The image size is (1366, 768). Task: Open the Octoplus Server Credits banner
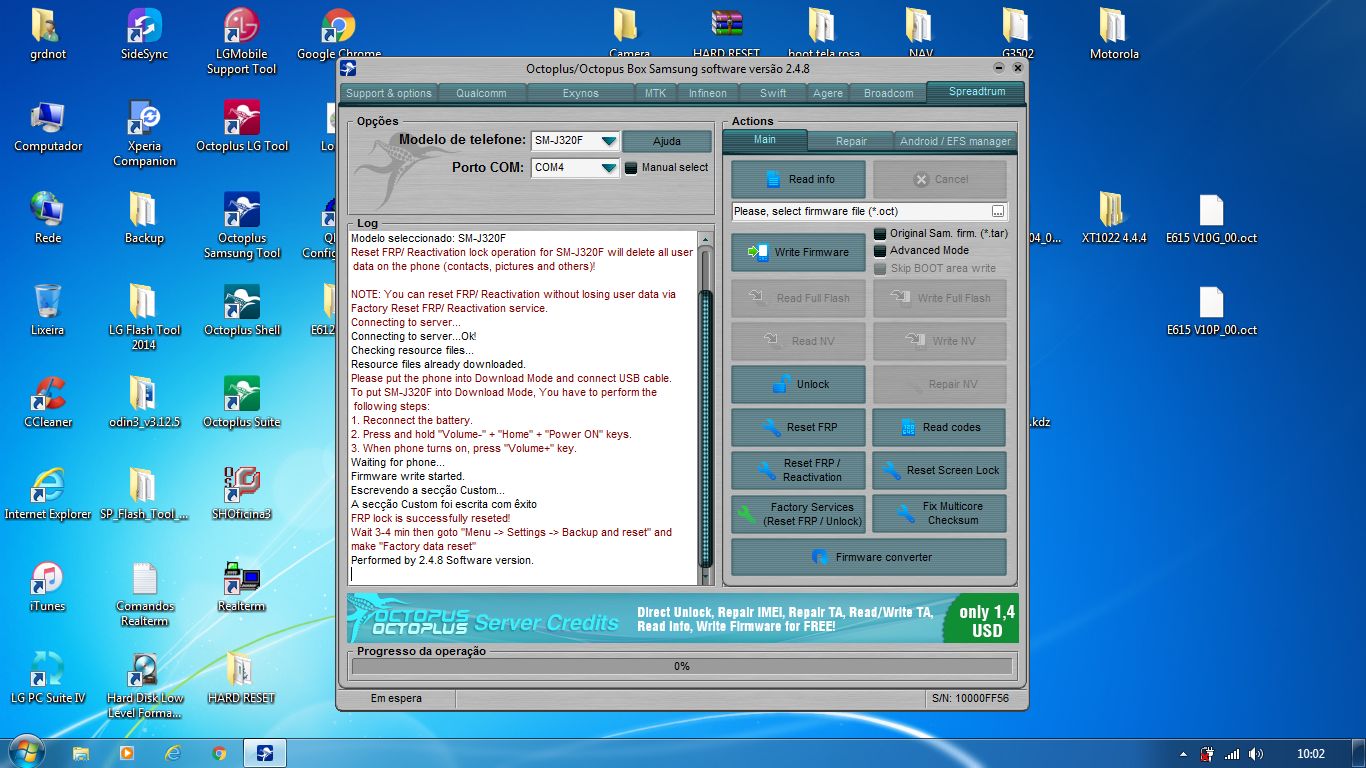pos(682,619)
